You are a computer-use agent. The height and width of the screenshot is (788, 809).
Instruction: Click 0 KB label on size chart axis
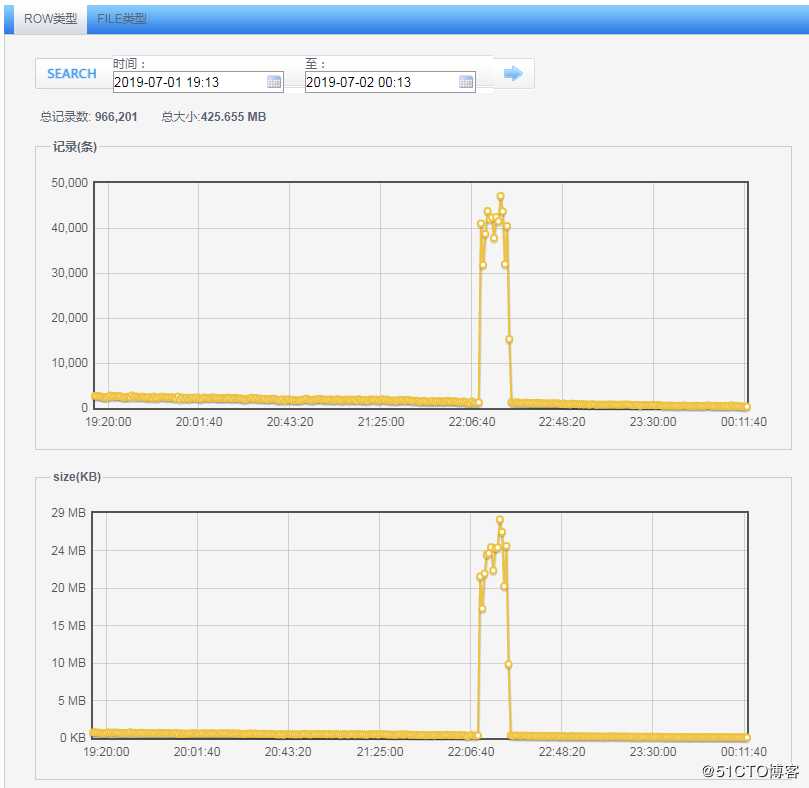[73, 737]
